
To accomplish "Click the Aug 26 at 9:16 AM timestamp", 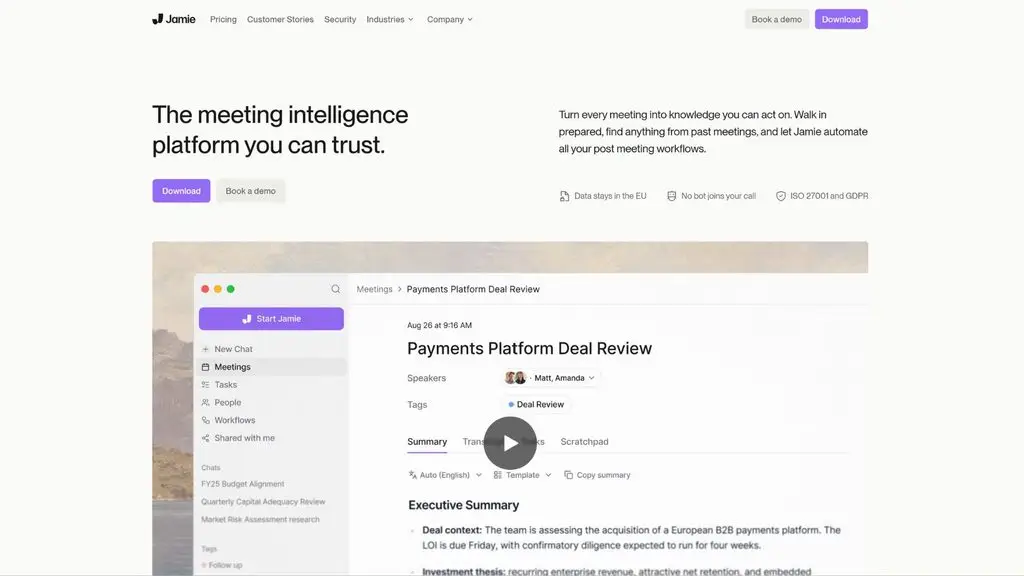I will 440,325.
